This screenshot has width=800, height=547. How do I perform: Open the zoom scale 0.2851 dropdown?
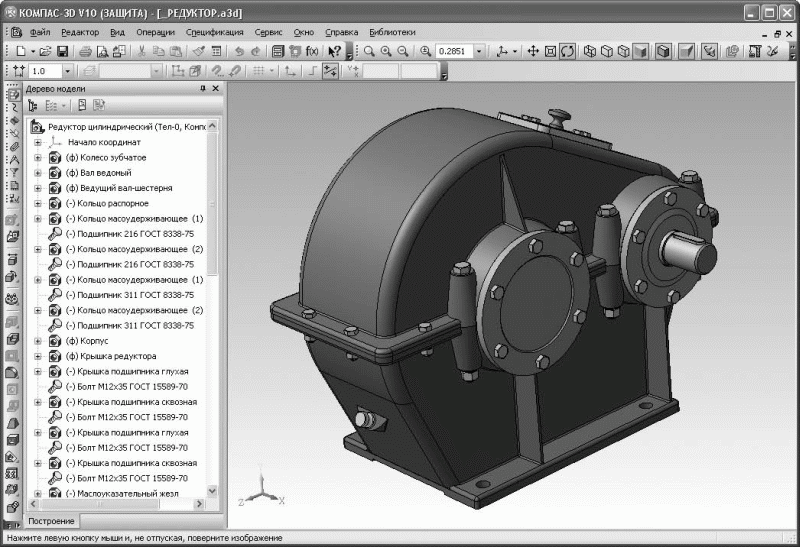(480, 51)
